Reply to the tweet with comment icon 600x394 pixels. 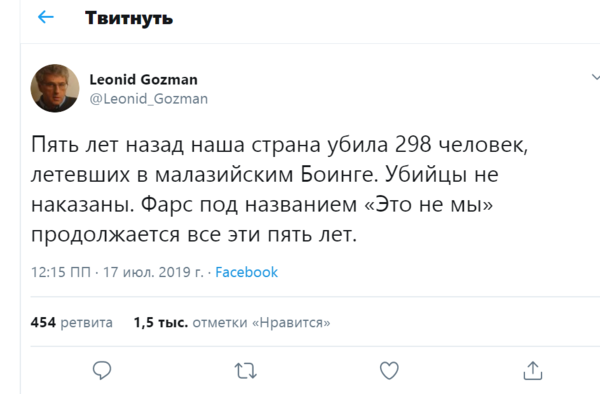[x=102, y=370]
